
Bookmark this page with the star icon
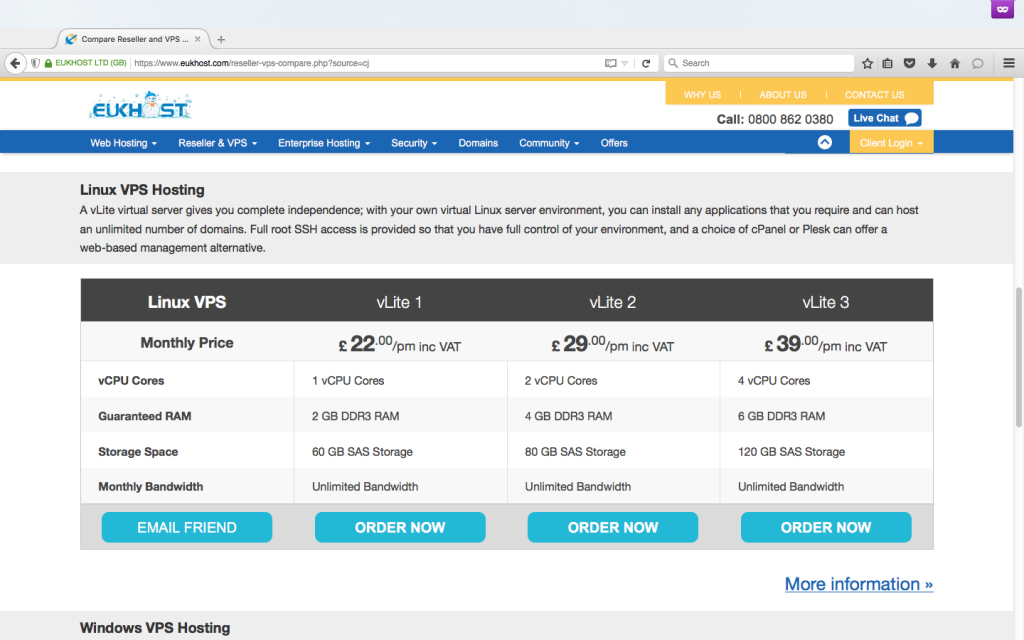pyautogui.click(x=867, y=63)
